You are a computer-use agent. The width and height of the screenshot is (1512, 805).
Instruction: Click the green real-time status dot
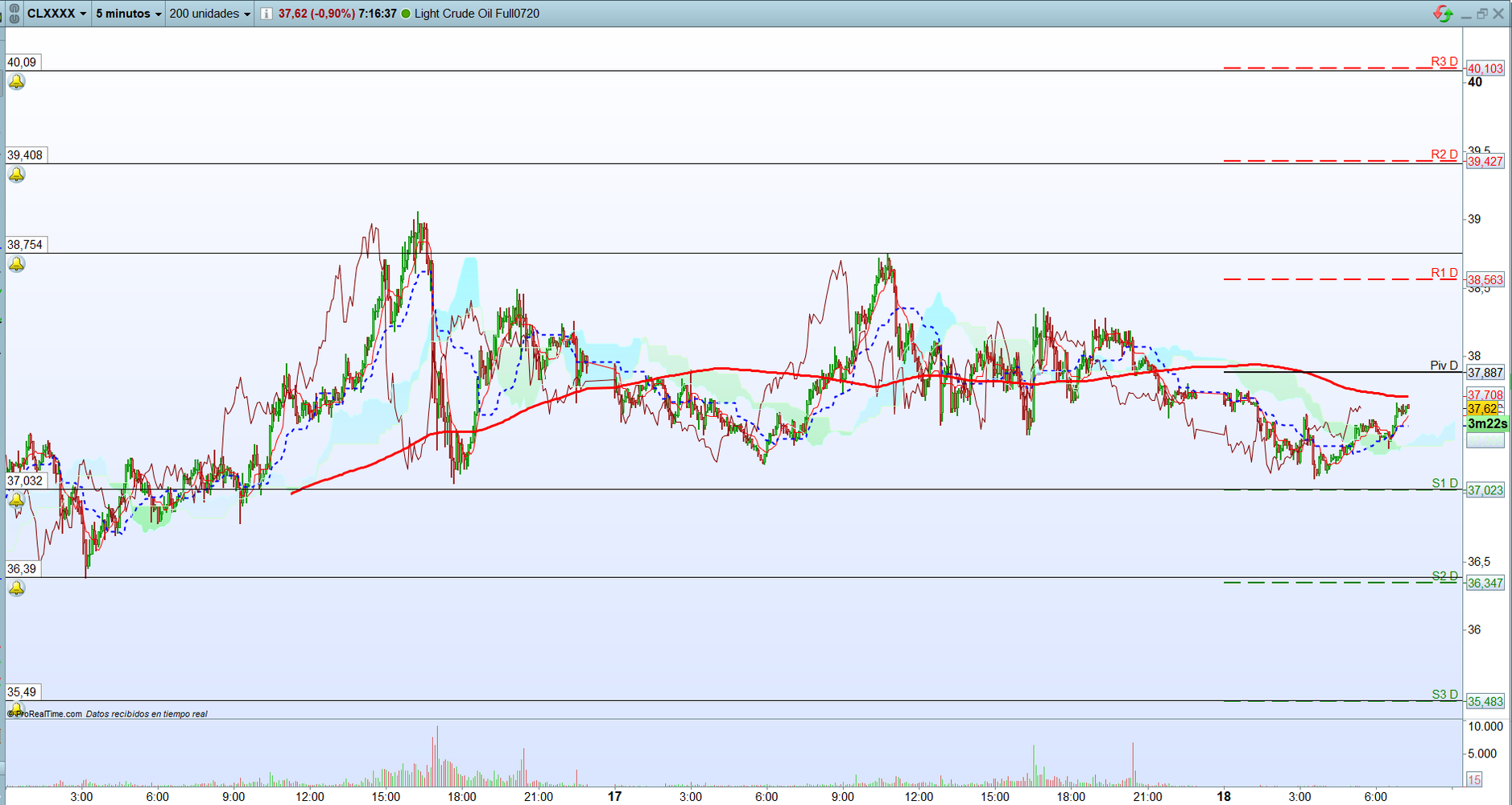406,14
